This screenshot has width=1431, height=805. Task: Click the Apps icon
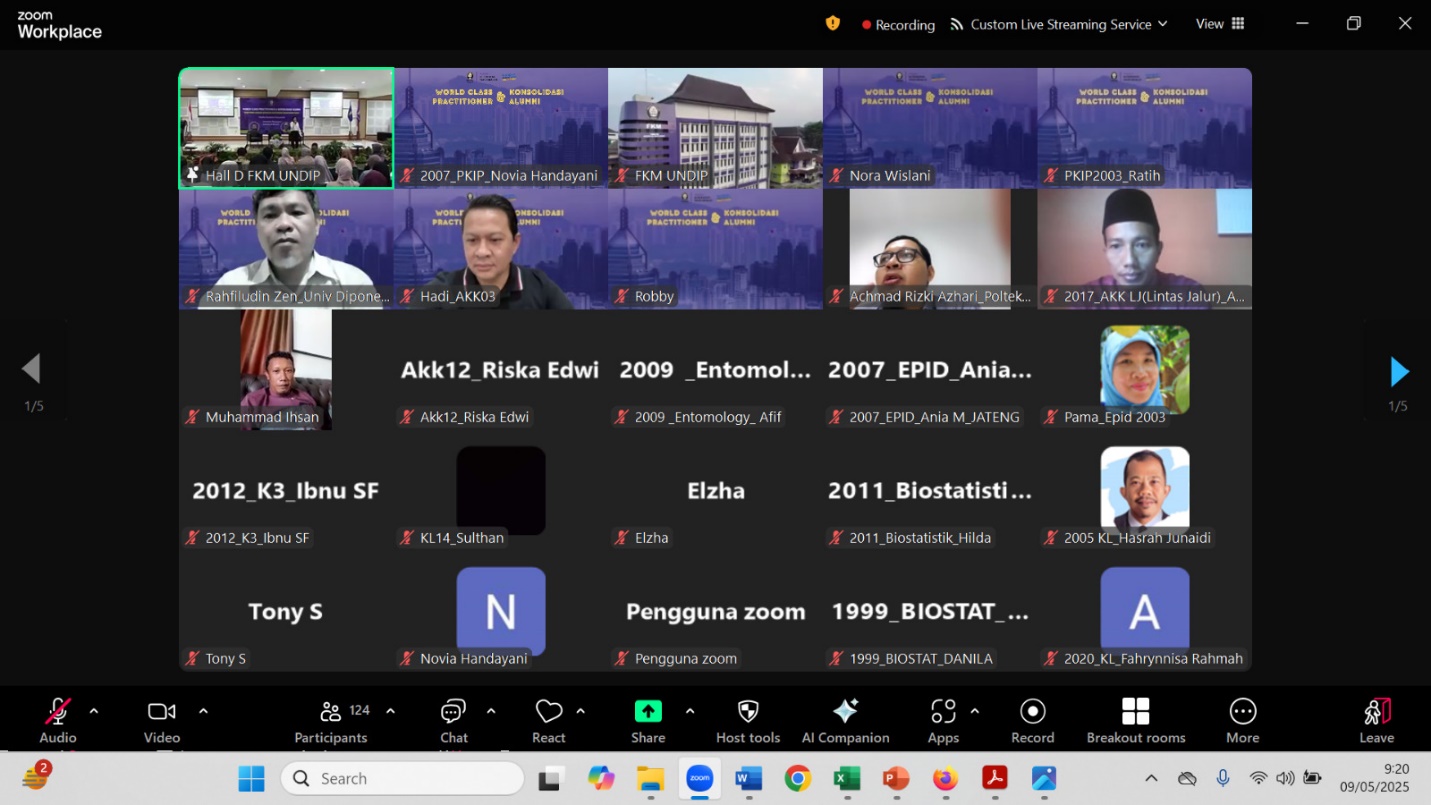942,712
